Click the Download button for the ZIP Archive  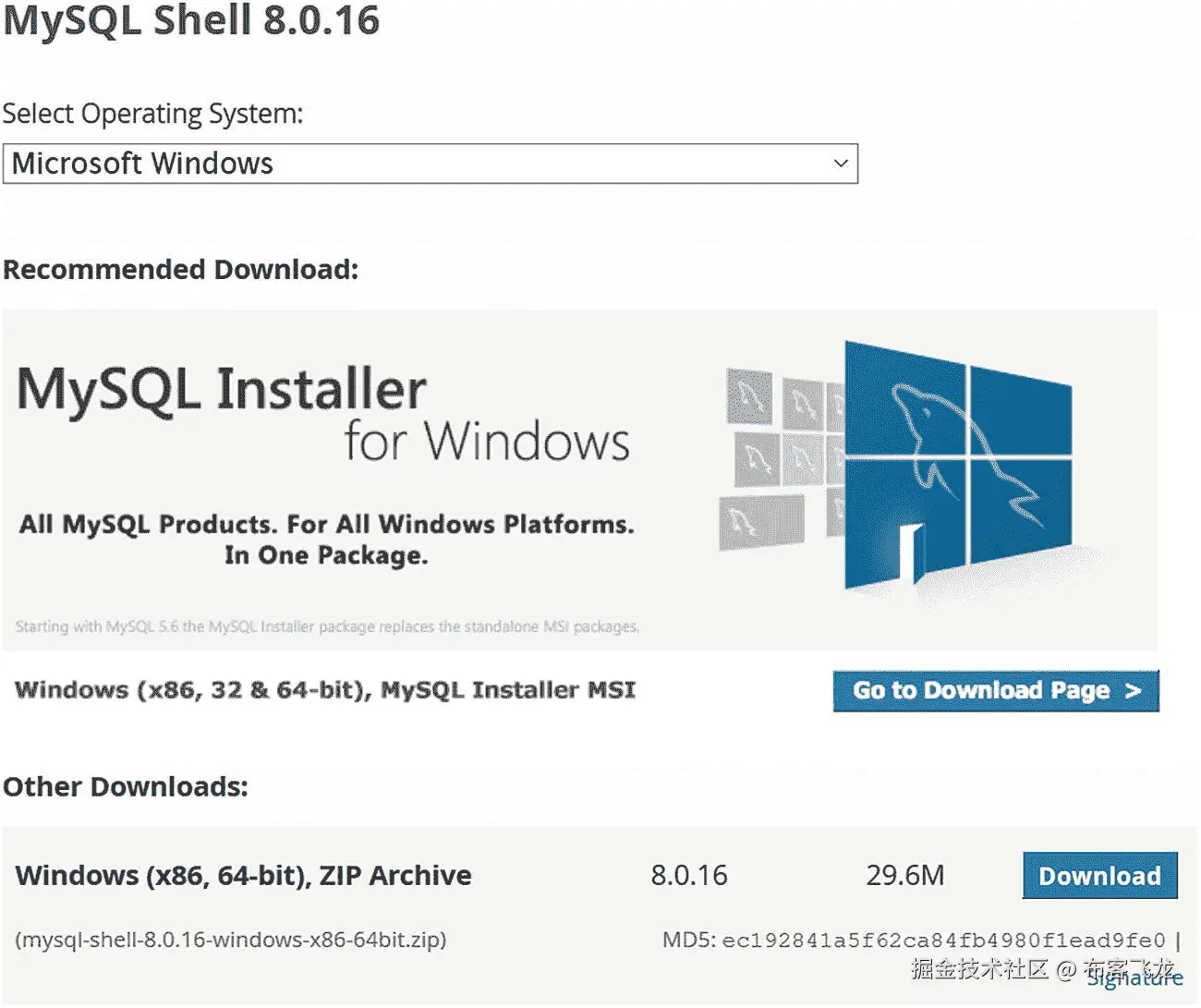tap(1099, 876)
